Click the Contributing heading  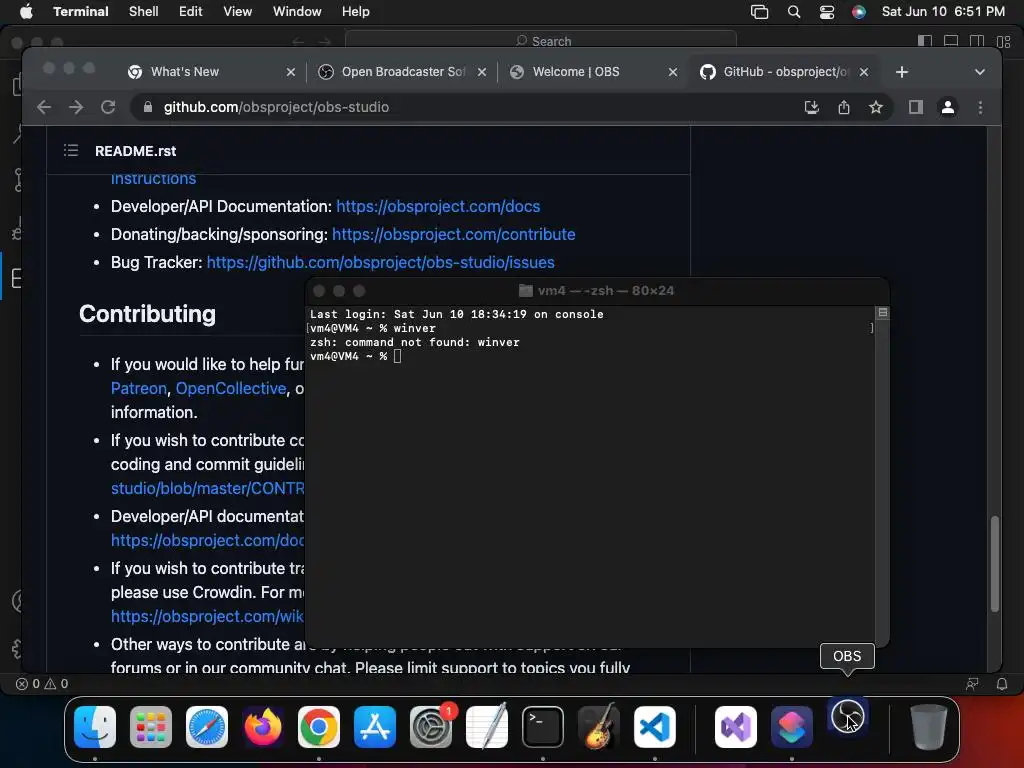click(x=148, y=313)
